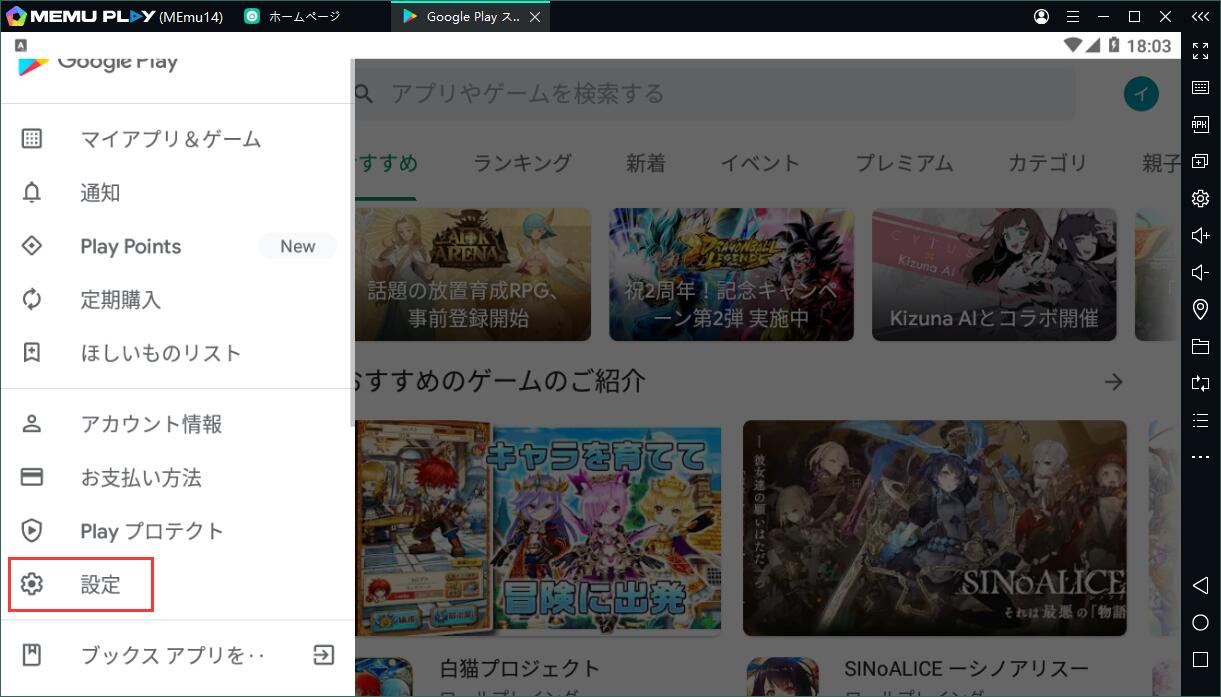This screenshot has height=697, width=1221.
Task: Click the ほしいものリスト bookmark icon
Action: pyautogui.click(x=32, y=352)
